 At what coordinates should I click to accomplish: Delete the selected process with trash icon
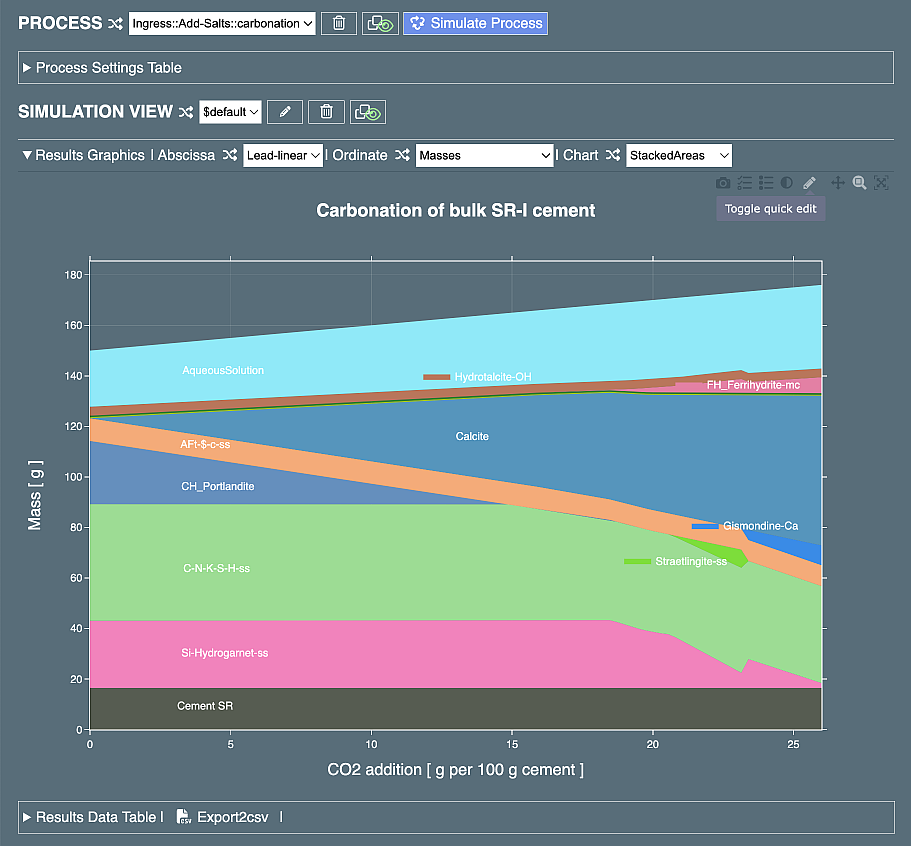coord(339,23)
